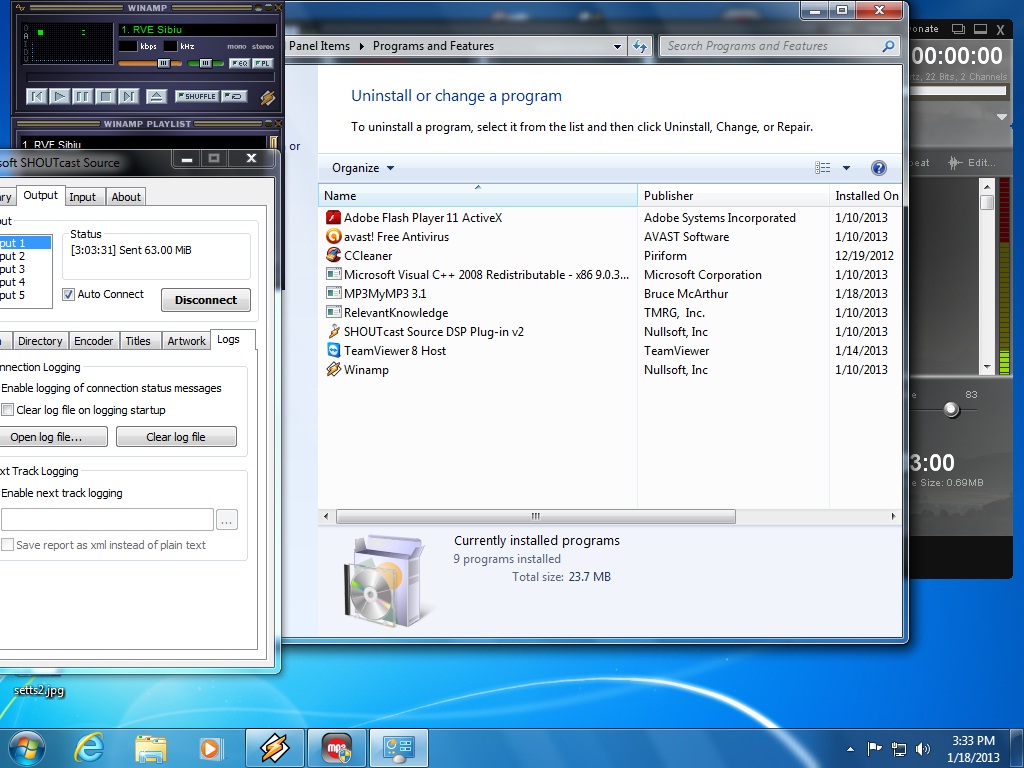Expand the recorder window dropdown triangle
Image resolution: width=1024 pixels, height=768 pixels.
click(x=1002, y=117)
